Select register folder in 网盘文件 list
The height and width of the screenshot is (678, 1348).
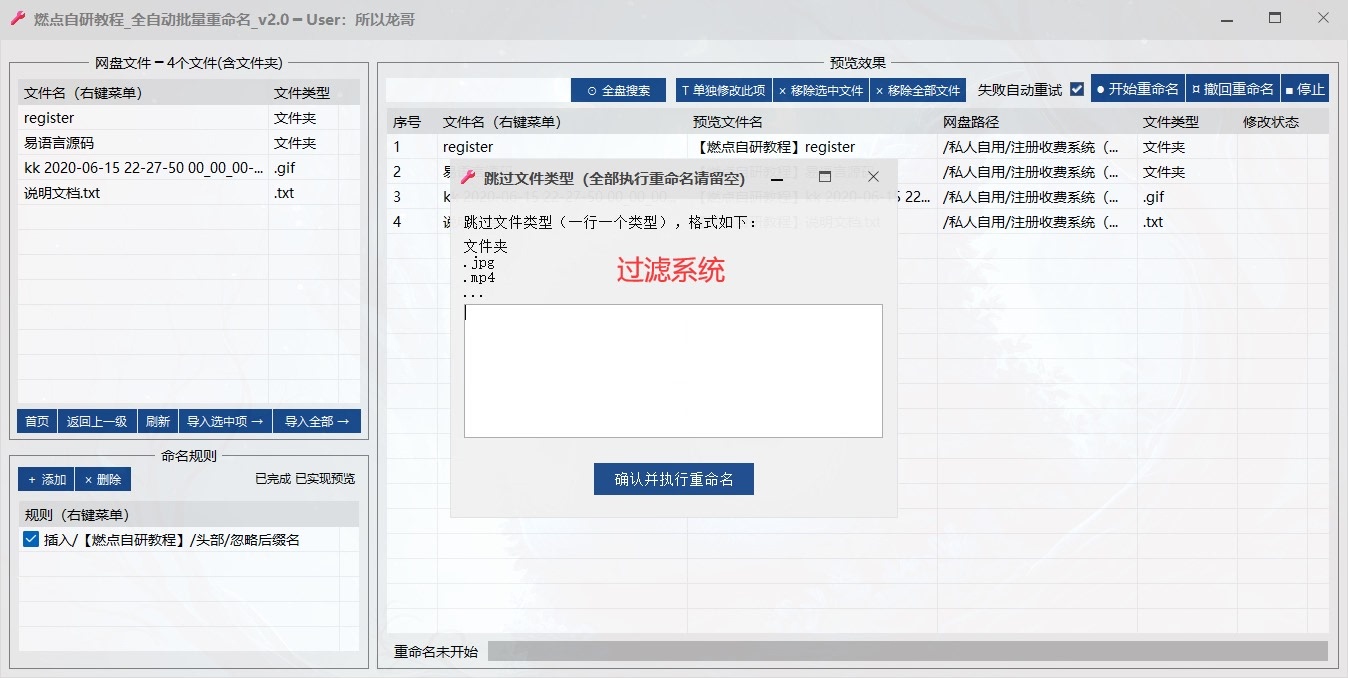(49, 118)
